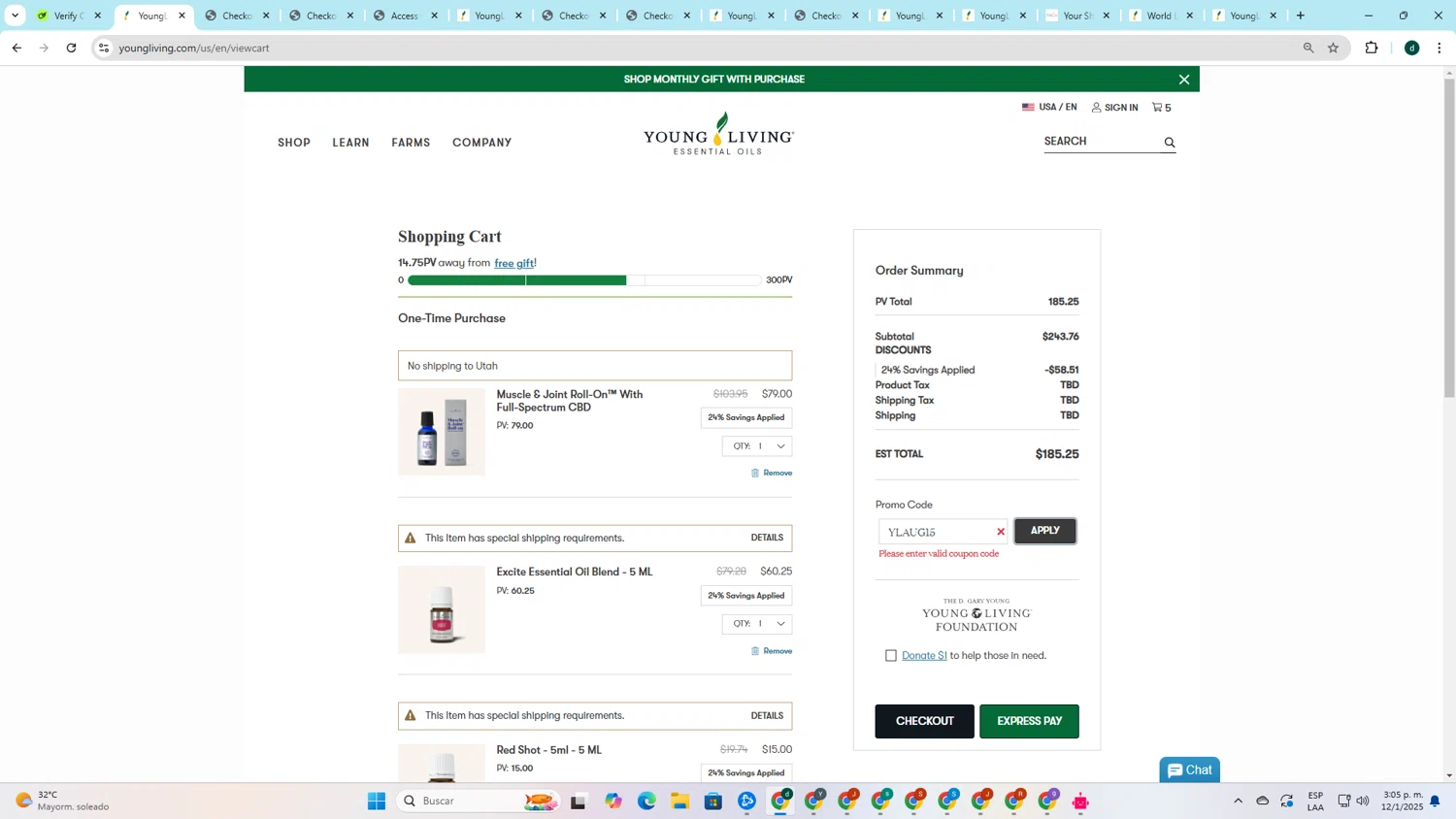Image resolution: width=1456 pixels, height=819 pixels.
Task: Click the browser address bar URL
Action: point(194,48)
